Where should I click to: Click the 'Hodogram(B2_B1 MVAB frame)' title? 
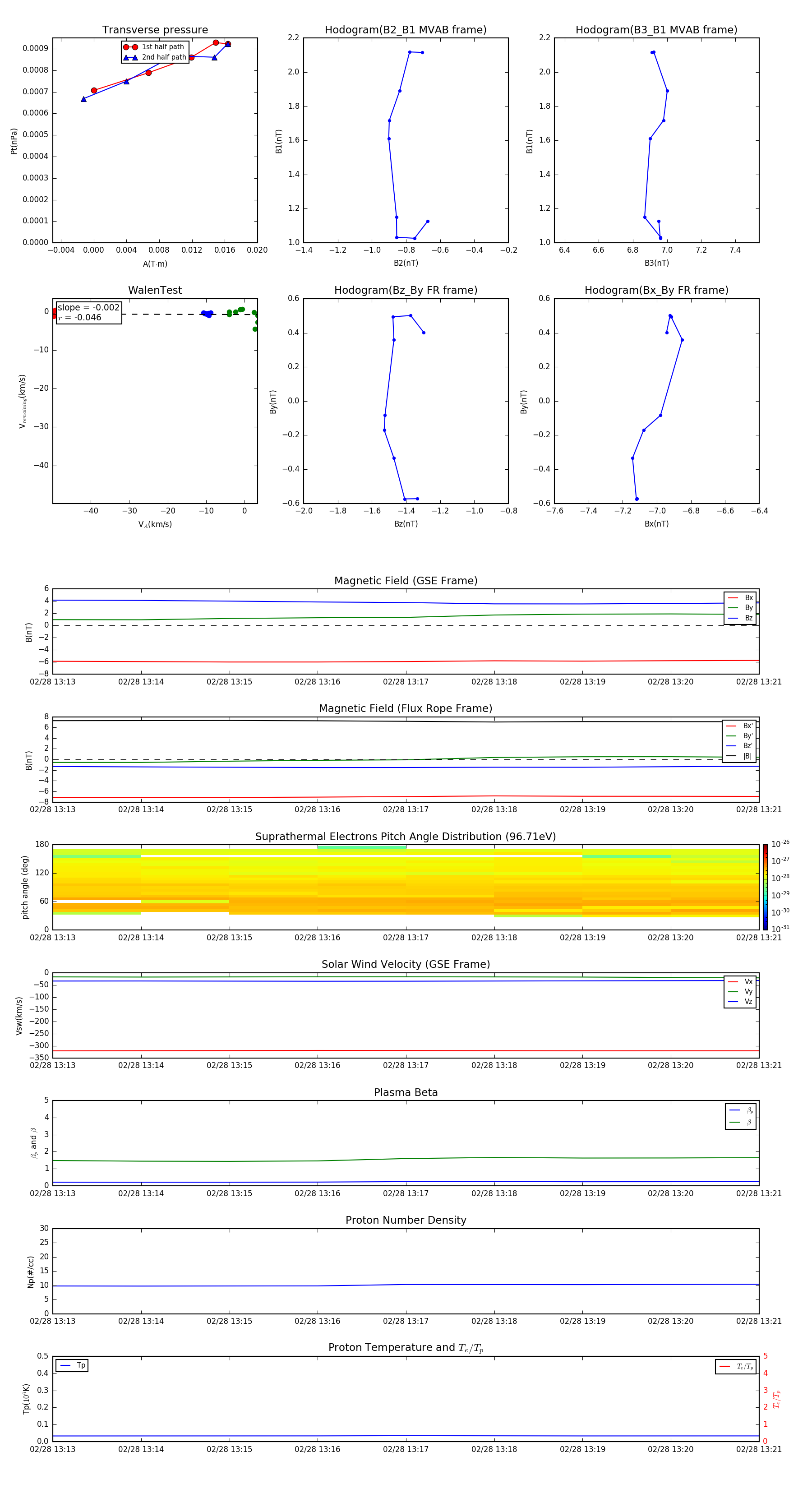(x=406, y=29)
